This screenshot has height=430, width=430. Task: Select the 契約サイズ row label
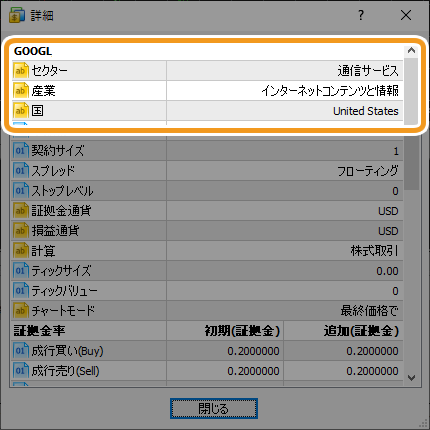tap(58, 151)
